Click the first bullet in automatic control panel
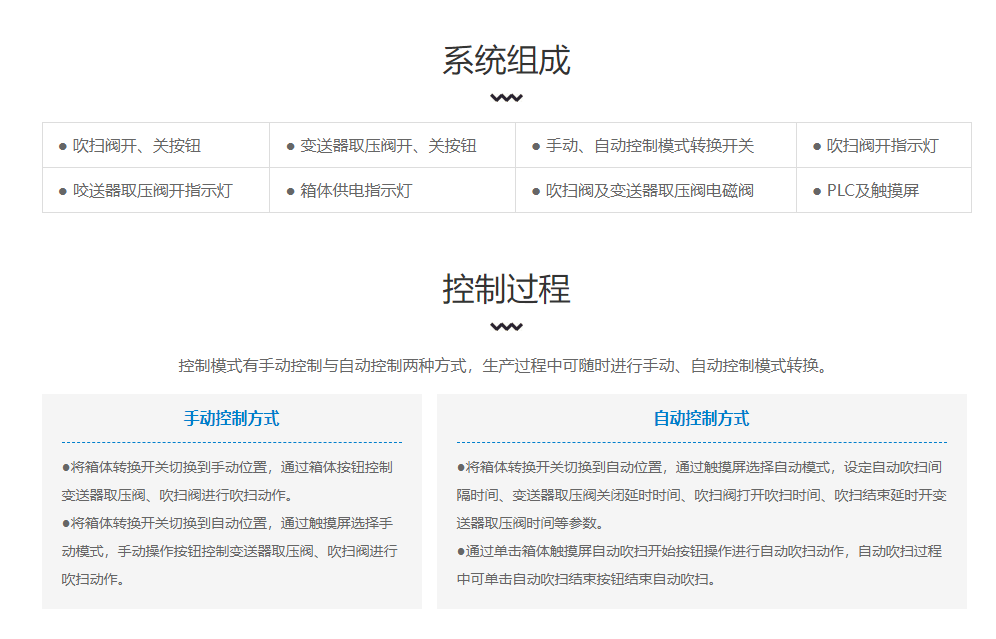The width and height of the screenshot is (996, 639). click(701, 495)
